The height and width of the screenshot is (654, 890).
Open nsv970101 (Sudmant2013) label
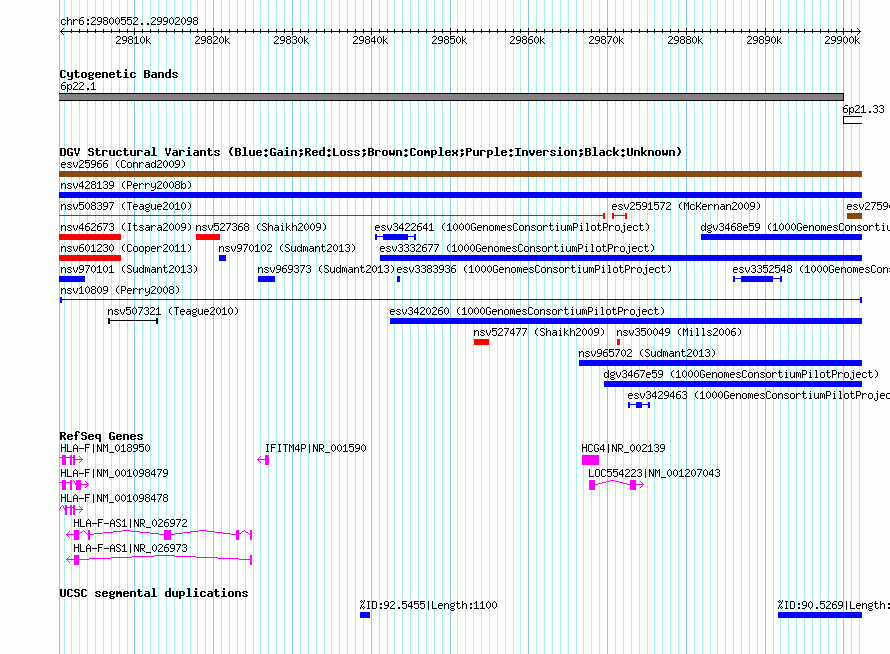click(x=129, y=269)
